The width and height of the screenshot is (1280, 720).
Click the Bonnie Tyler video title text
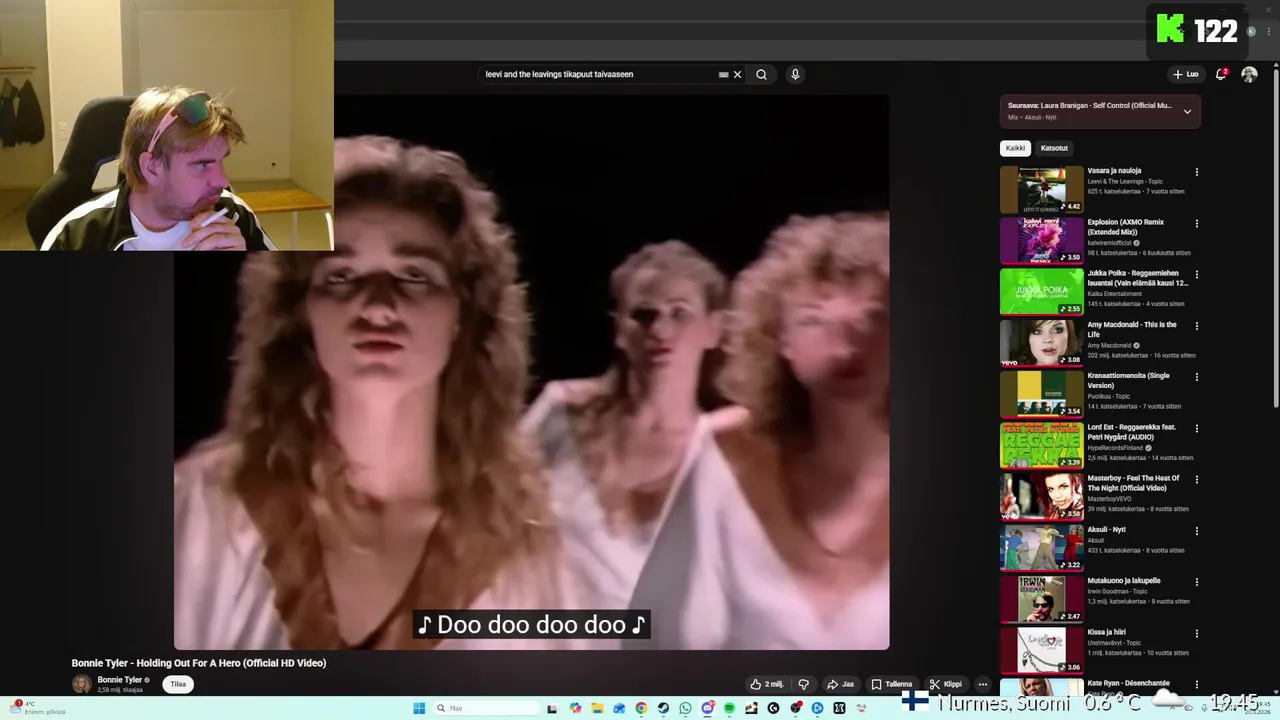point(199,663)
